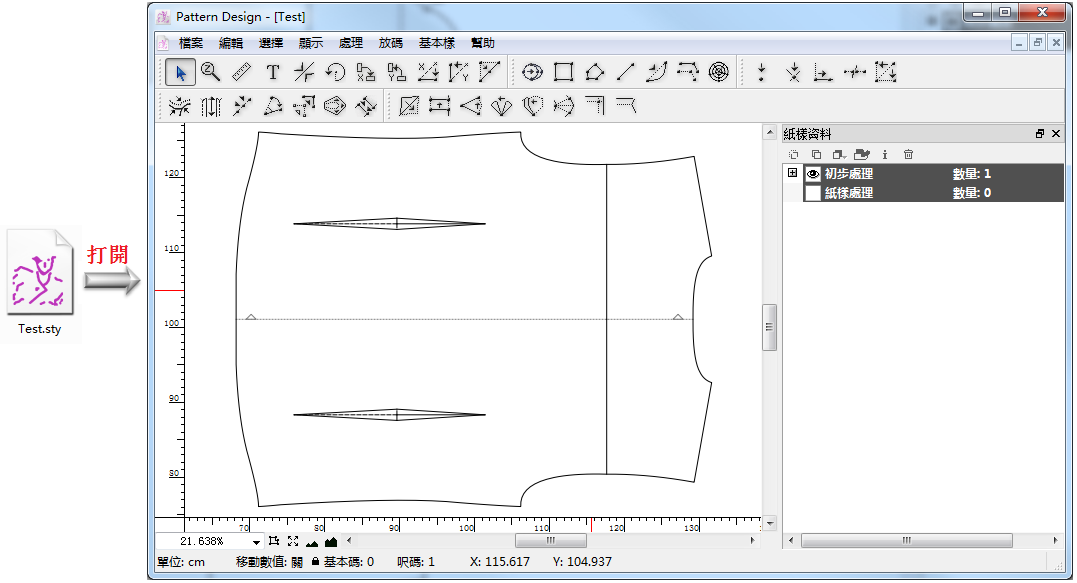The image size is (1077, 583).
Task: Open the 檔案 menu
Action: (x=191, y=43)
